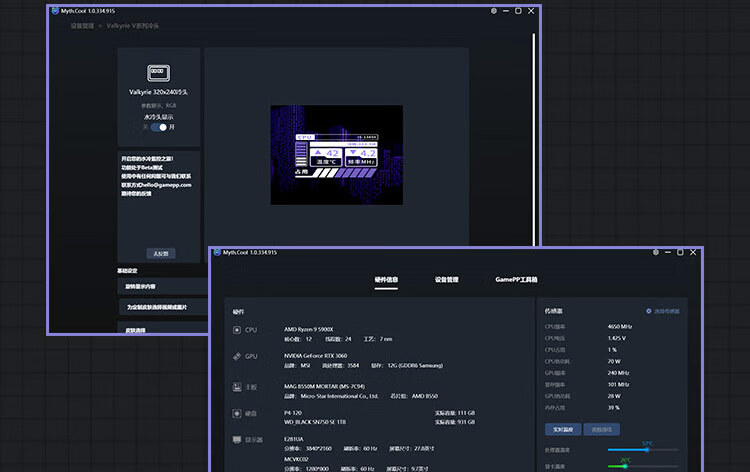Toggle the water block display switch
This screenshot has height=472, width=750.
[159, 127]
